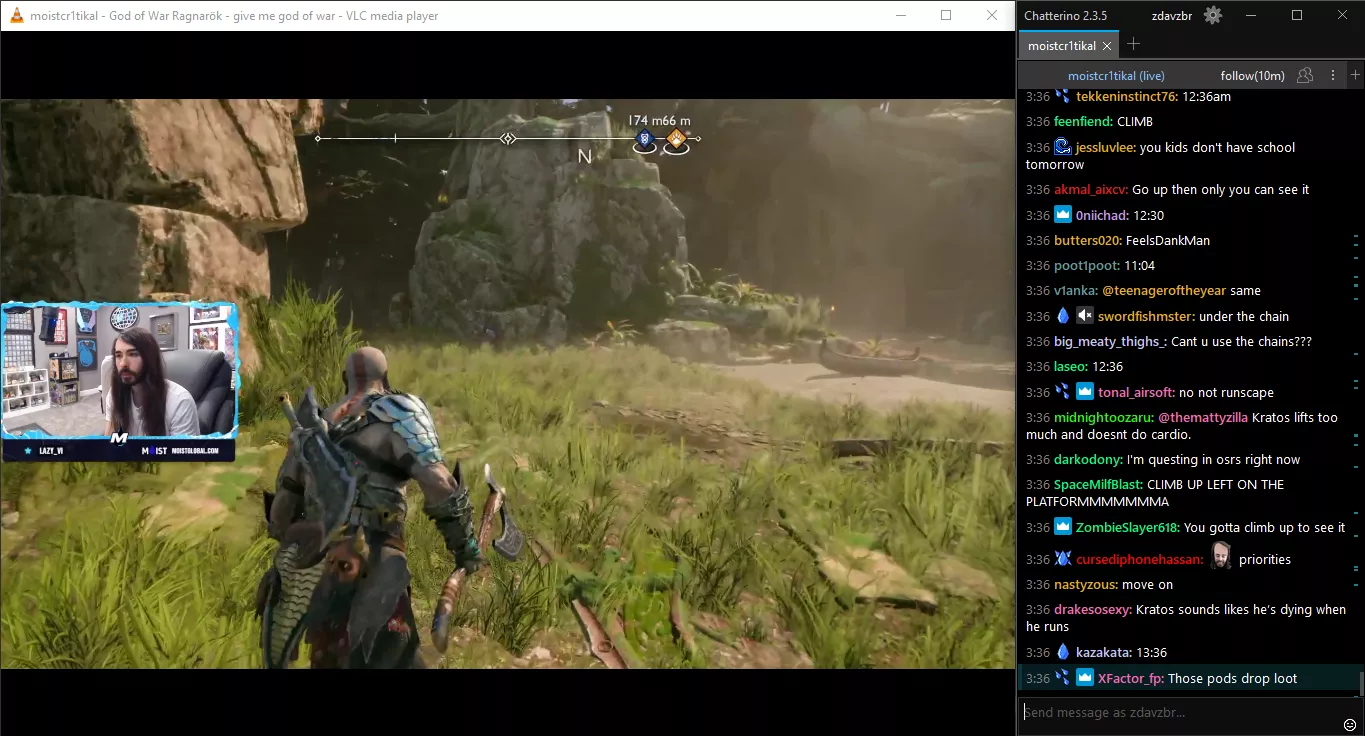Open Chatterino settings via the gear icon

pyautogui.click(x=1214, y=14)
